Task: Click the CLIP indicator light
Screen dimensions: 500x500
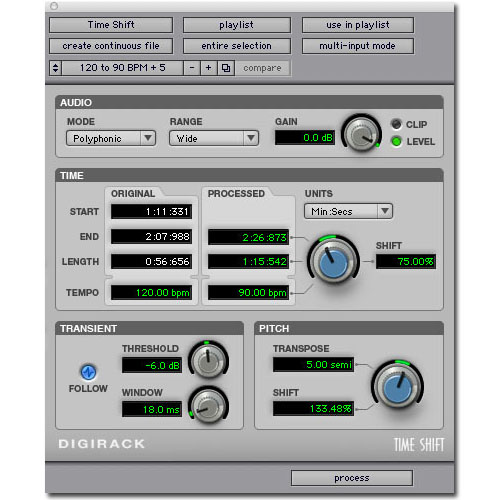Action: pos(396,124)
